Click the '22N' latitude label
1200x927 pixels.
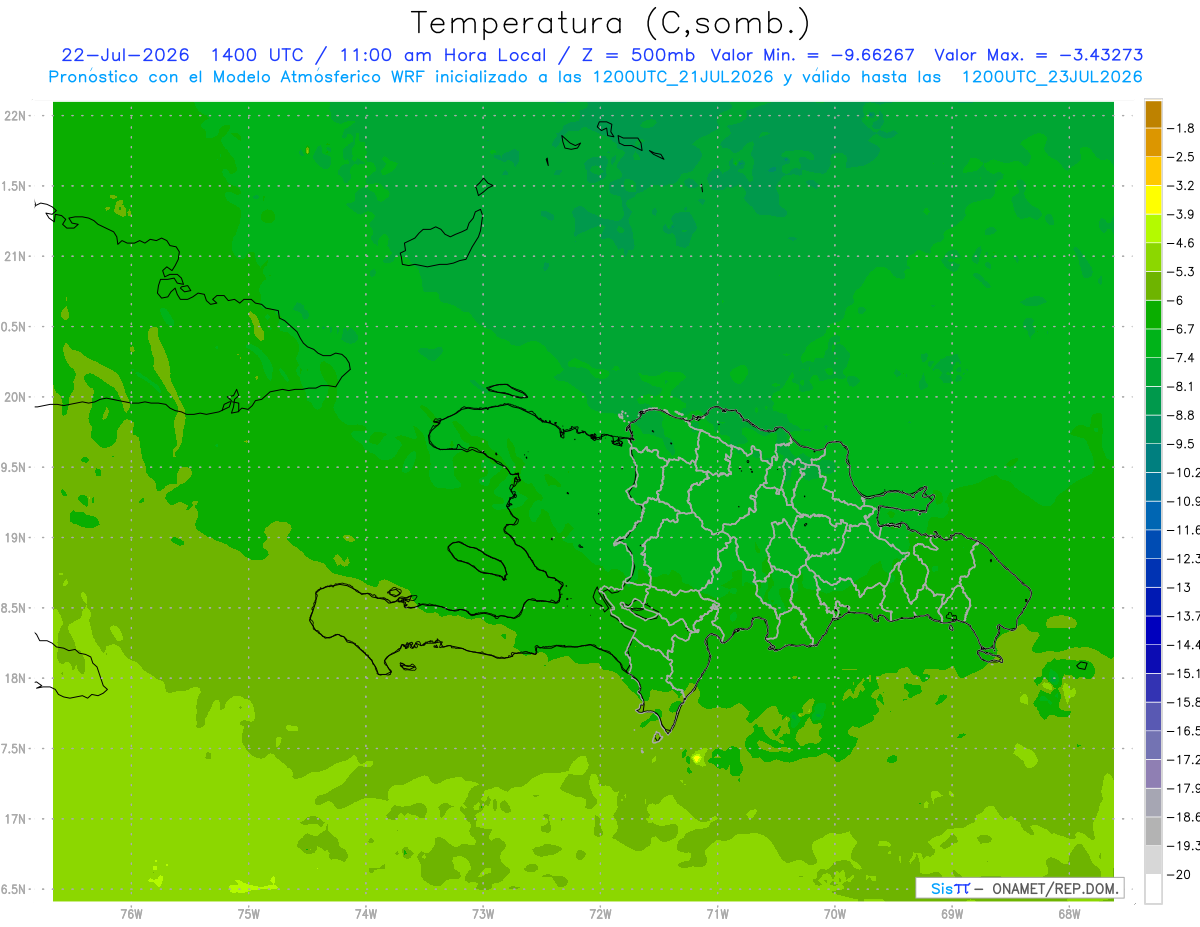pyautogui.click(x=17, y=116)
